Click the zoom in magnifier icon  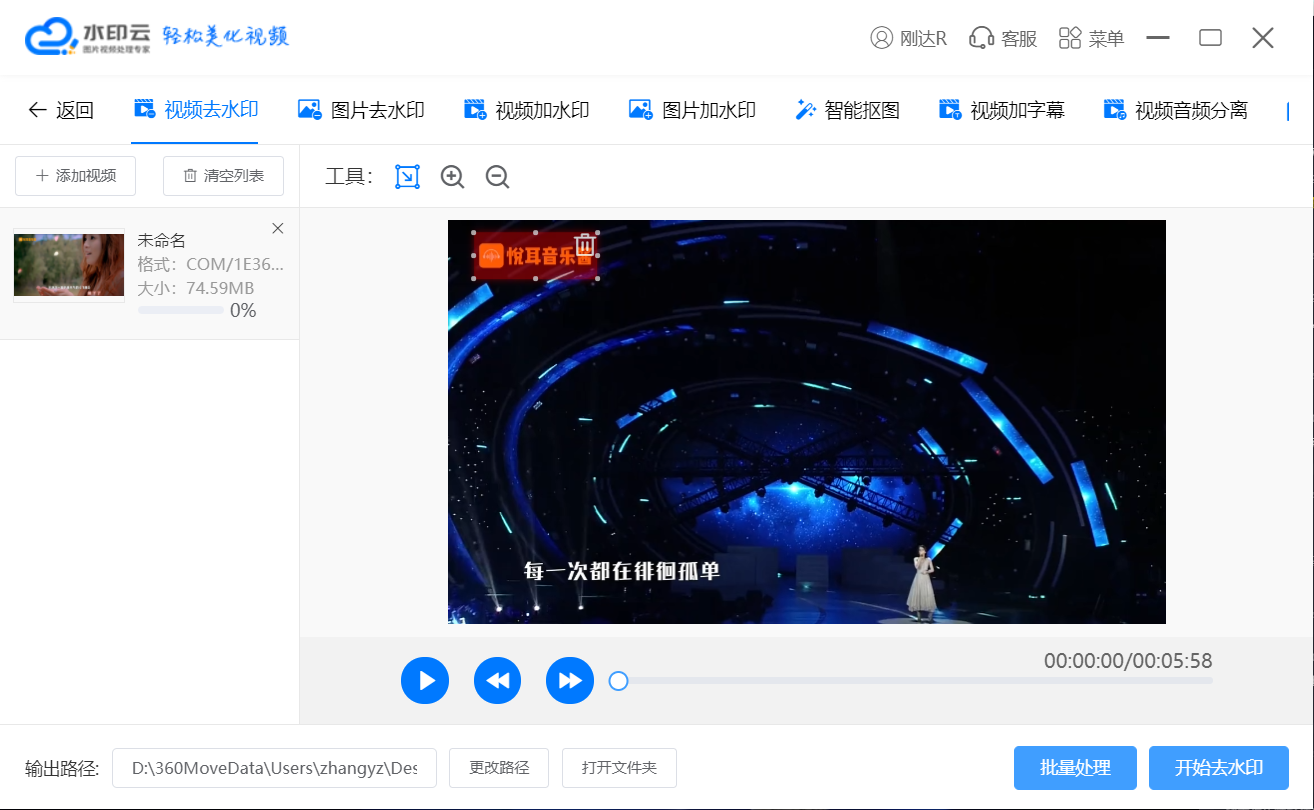point(452,177)
